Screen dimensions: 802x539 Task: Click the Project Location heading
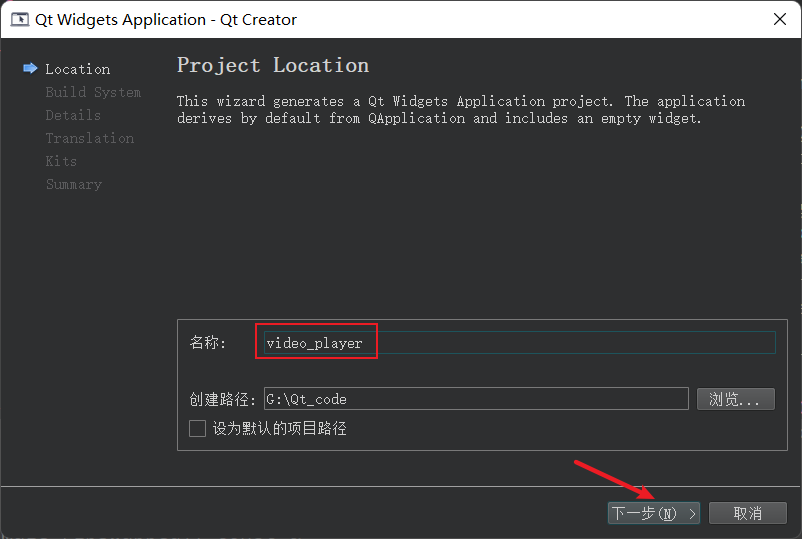click(x=273, y=65)
